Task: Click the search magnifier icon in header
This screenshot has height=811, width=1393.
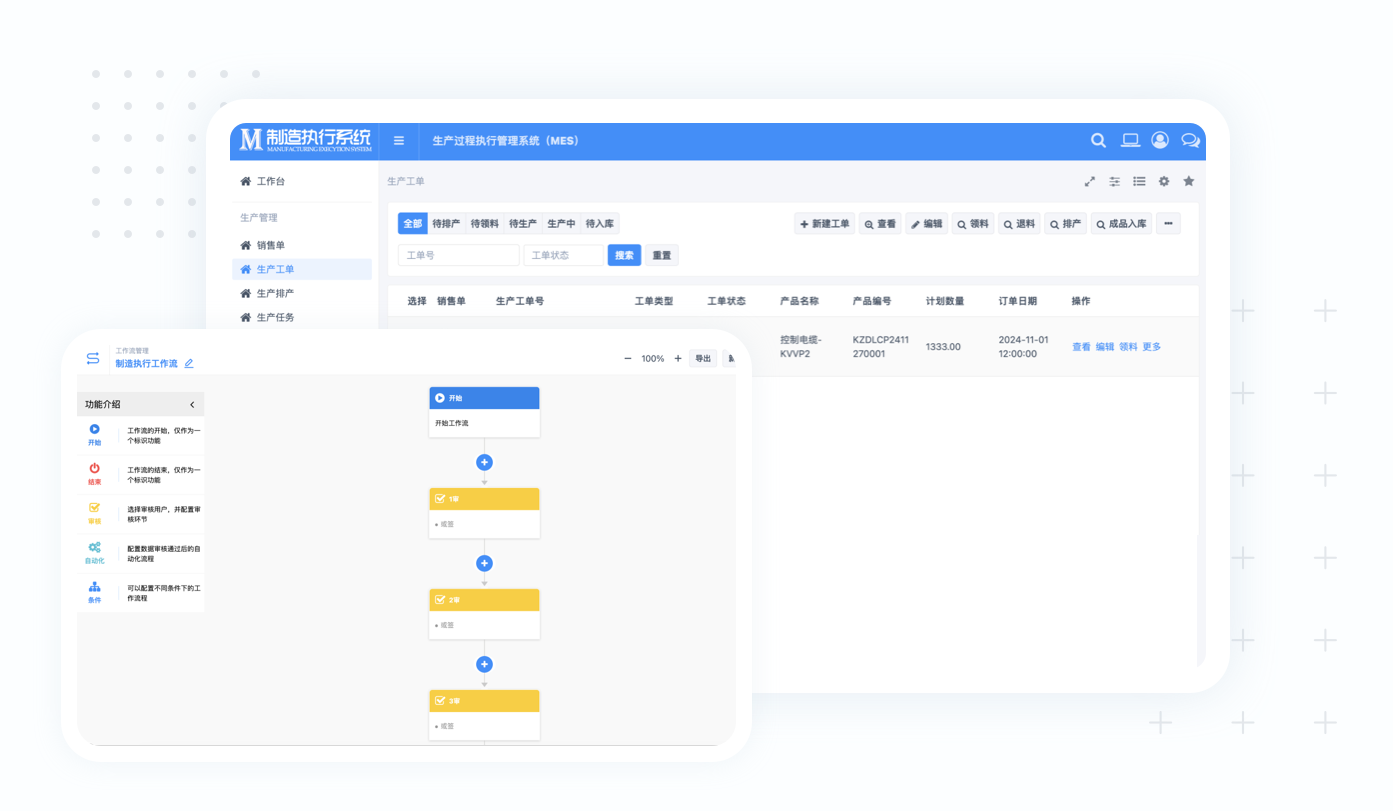Action: coord(1098,141)
